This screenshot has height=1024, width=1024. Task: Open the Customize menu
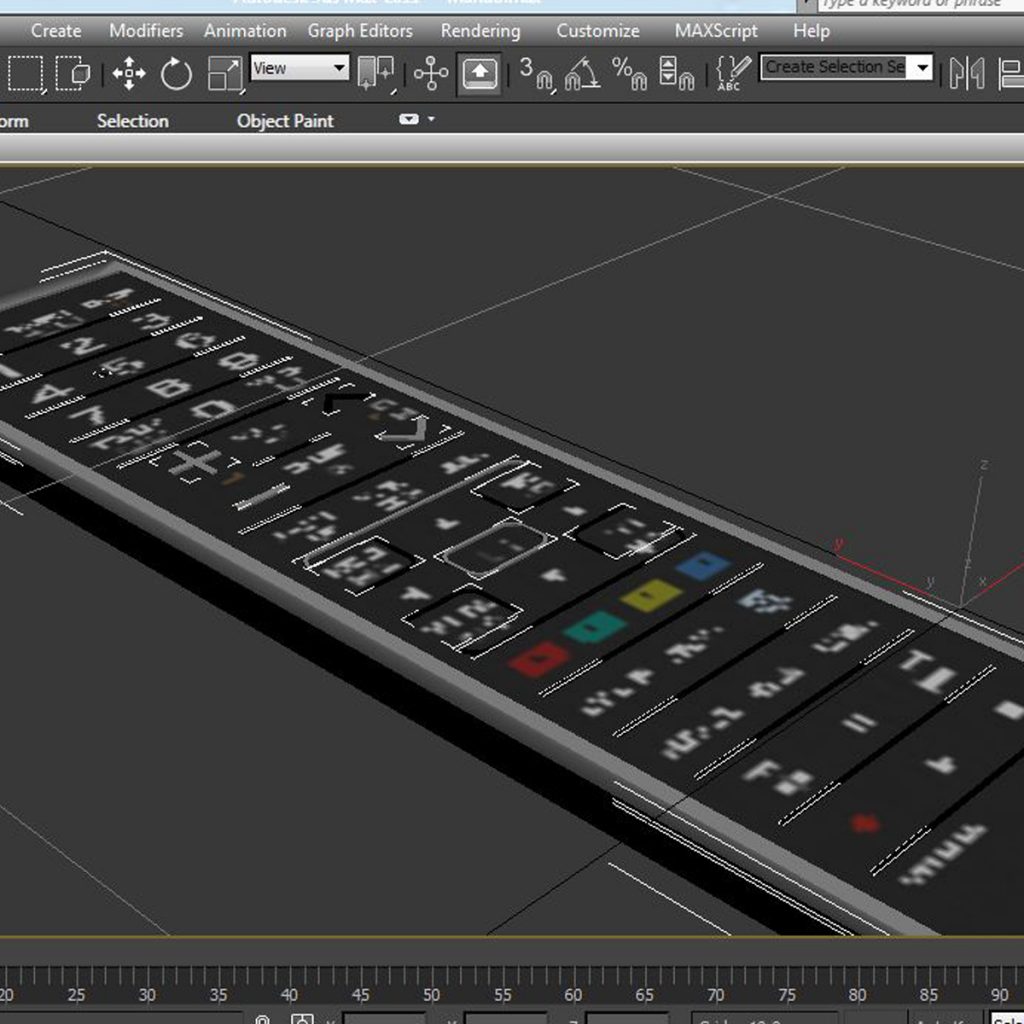click(x=597, y=31)
